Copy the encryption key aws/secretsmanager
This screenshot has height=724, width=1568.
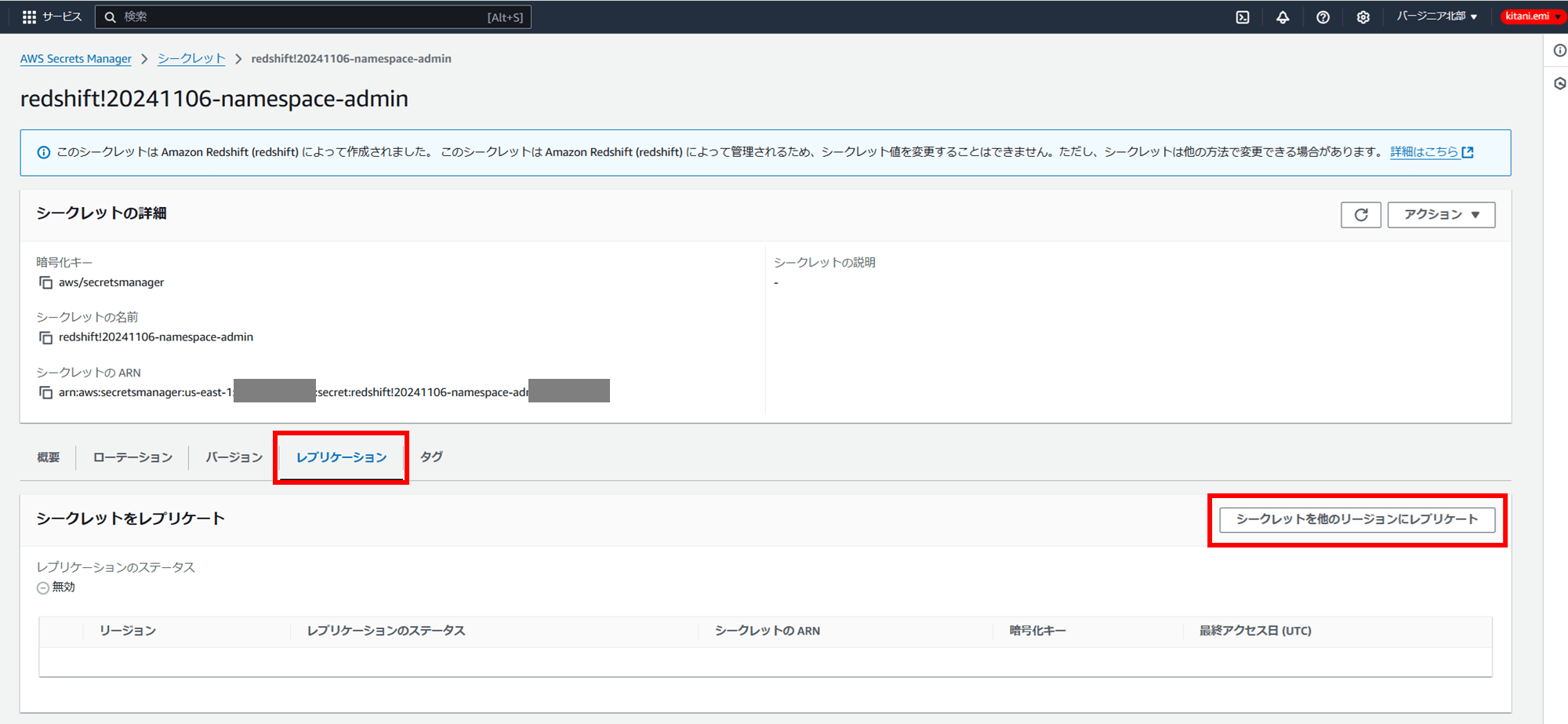[45, 282]
